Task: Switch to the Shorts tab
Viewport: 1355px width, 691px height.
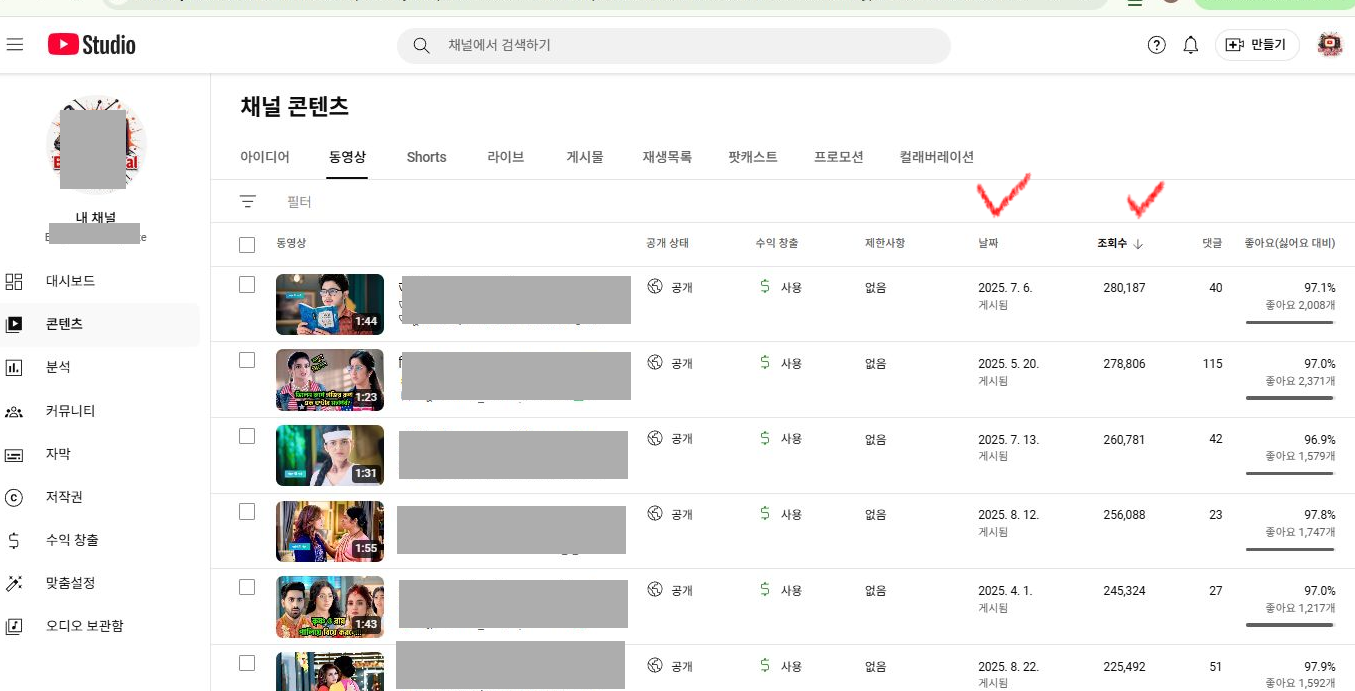Action: click(x=426, y=157)
